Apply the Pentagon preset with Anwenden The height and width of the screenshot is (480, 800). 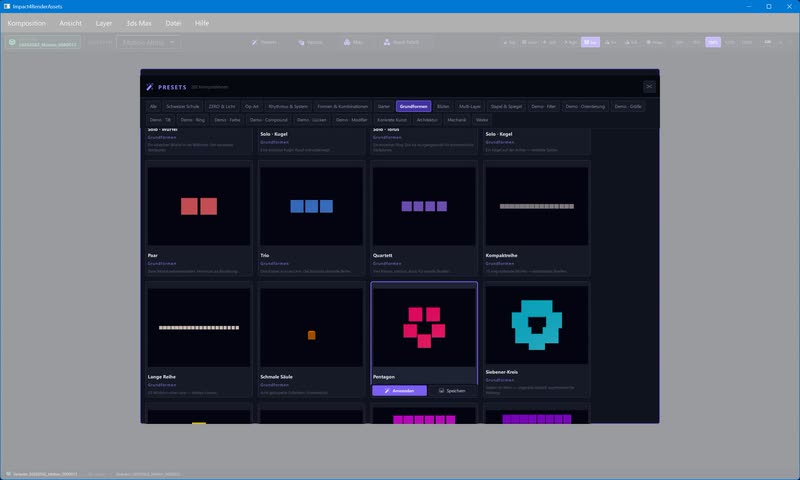click(x=399, y=391)
